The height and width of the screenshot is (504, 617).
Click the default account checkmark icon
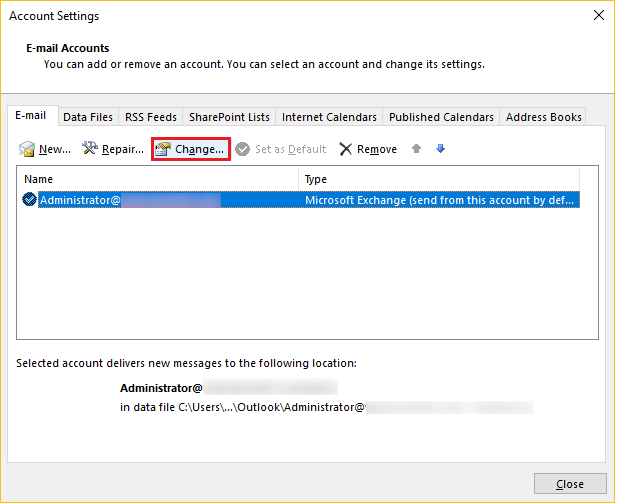pyautogui.click(x=30, y=199)
